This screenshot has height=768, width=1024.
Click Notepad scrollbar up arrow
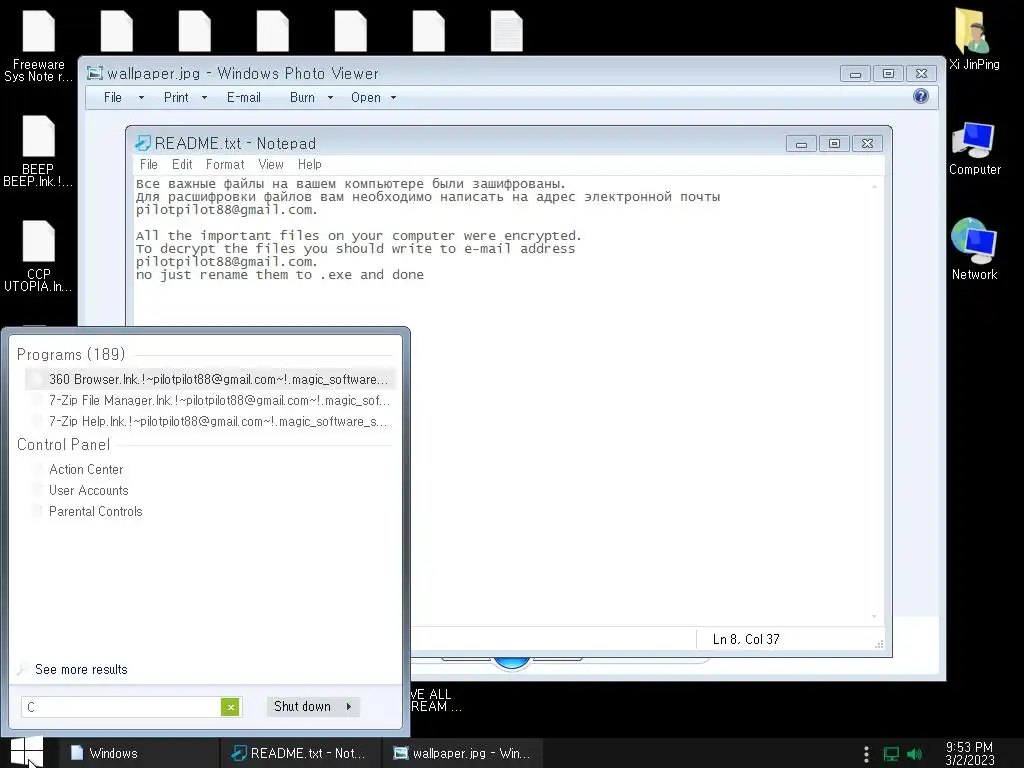click(874, 186)
